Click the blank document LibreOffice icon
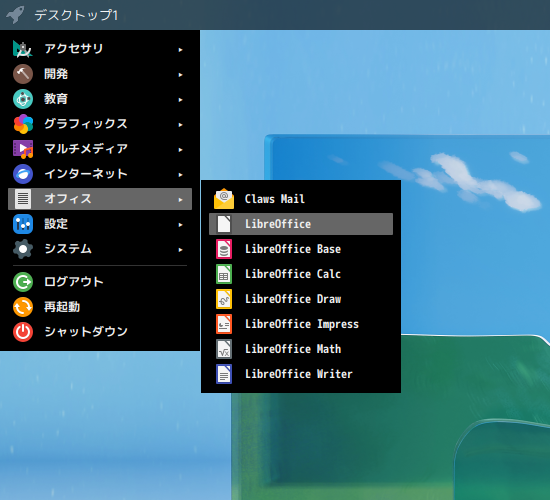 click(x=224, y=224)
